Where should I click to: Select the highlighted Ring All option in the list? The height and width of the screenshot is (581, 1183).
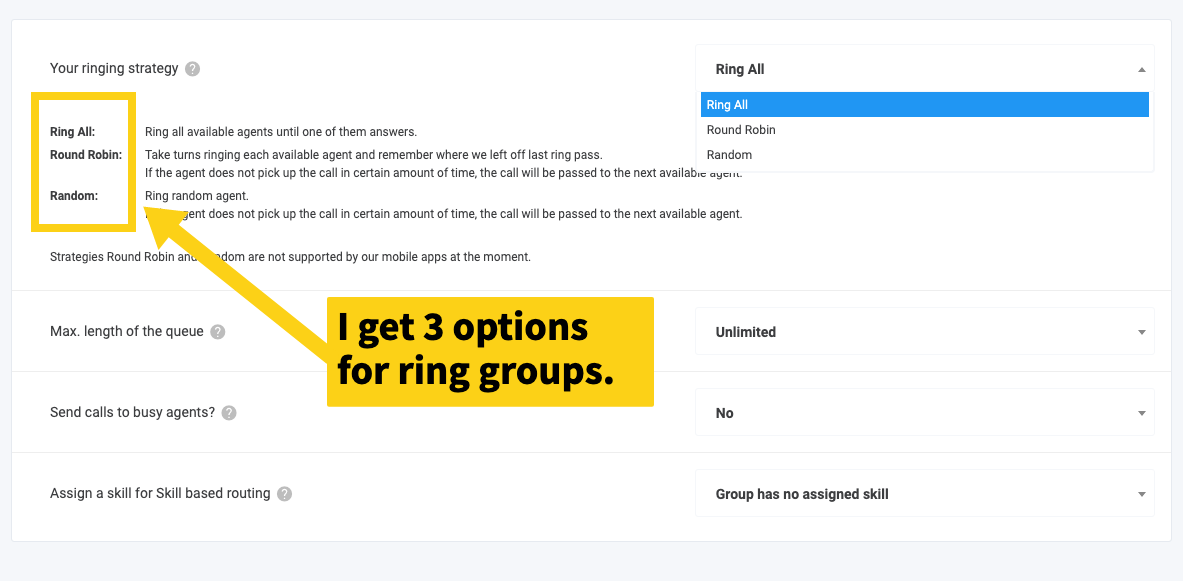click(925, 105)
